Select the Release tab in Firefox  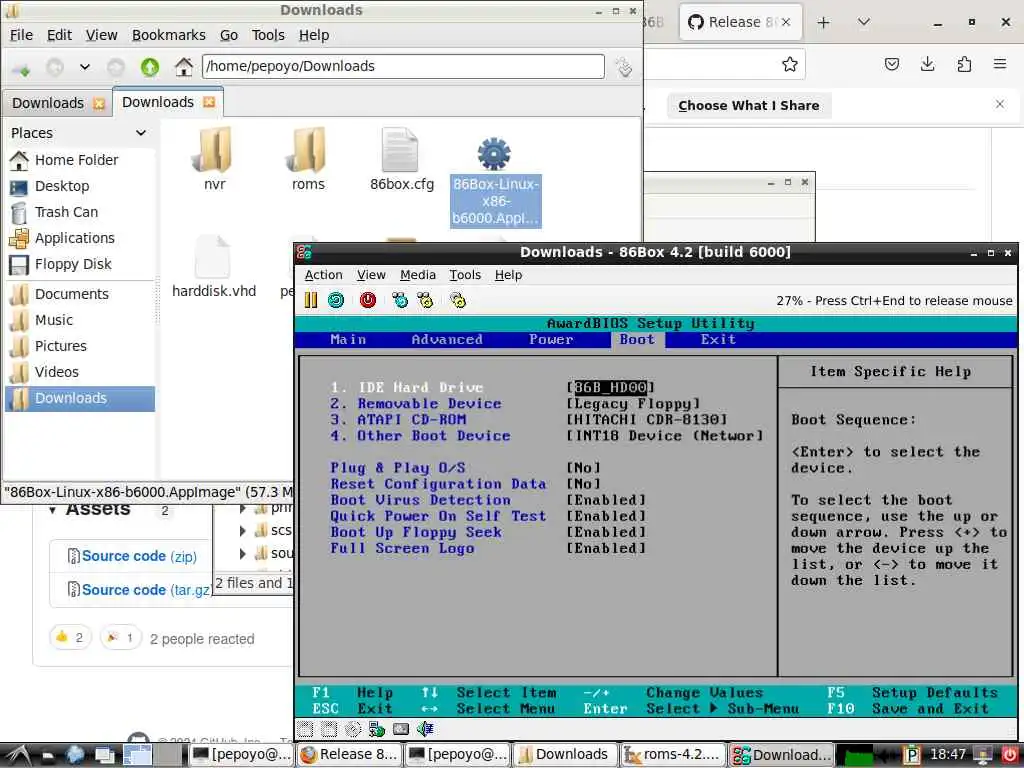pyautogui.click(x=740, y=22)
